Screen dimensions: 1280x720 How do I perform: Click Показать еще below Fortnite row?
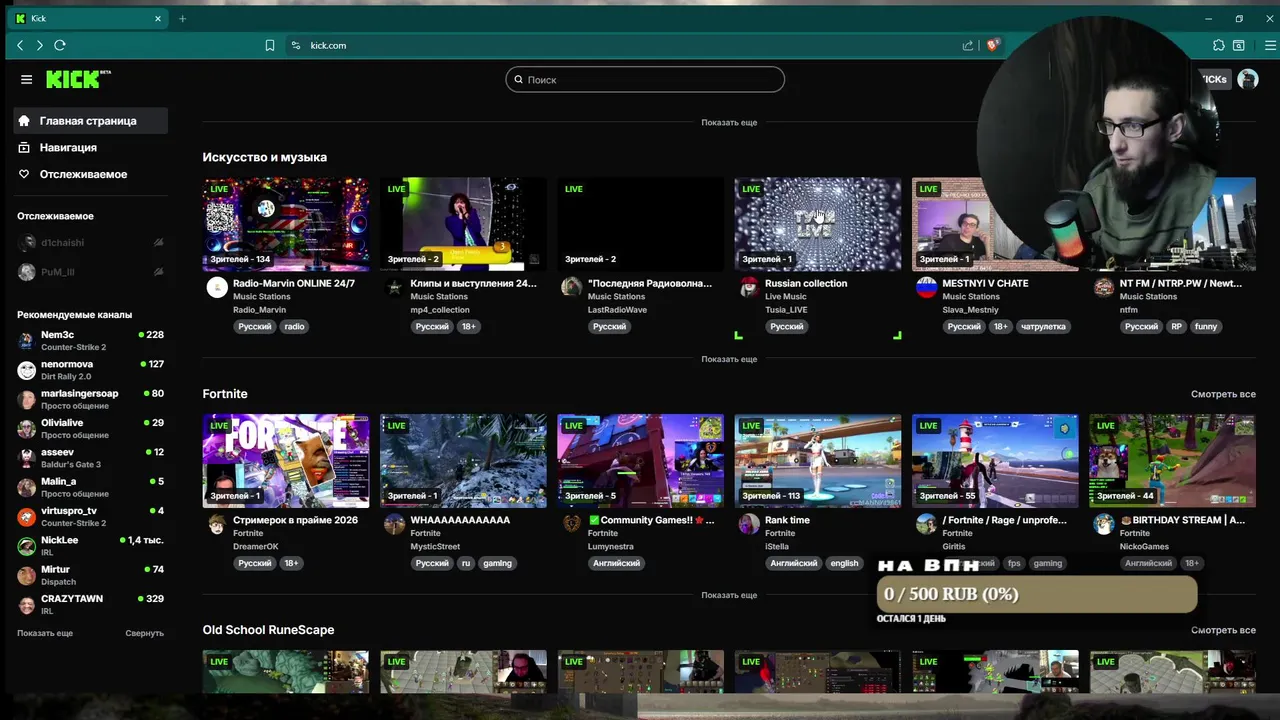[729, 595]
